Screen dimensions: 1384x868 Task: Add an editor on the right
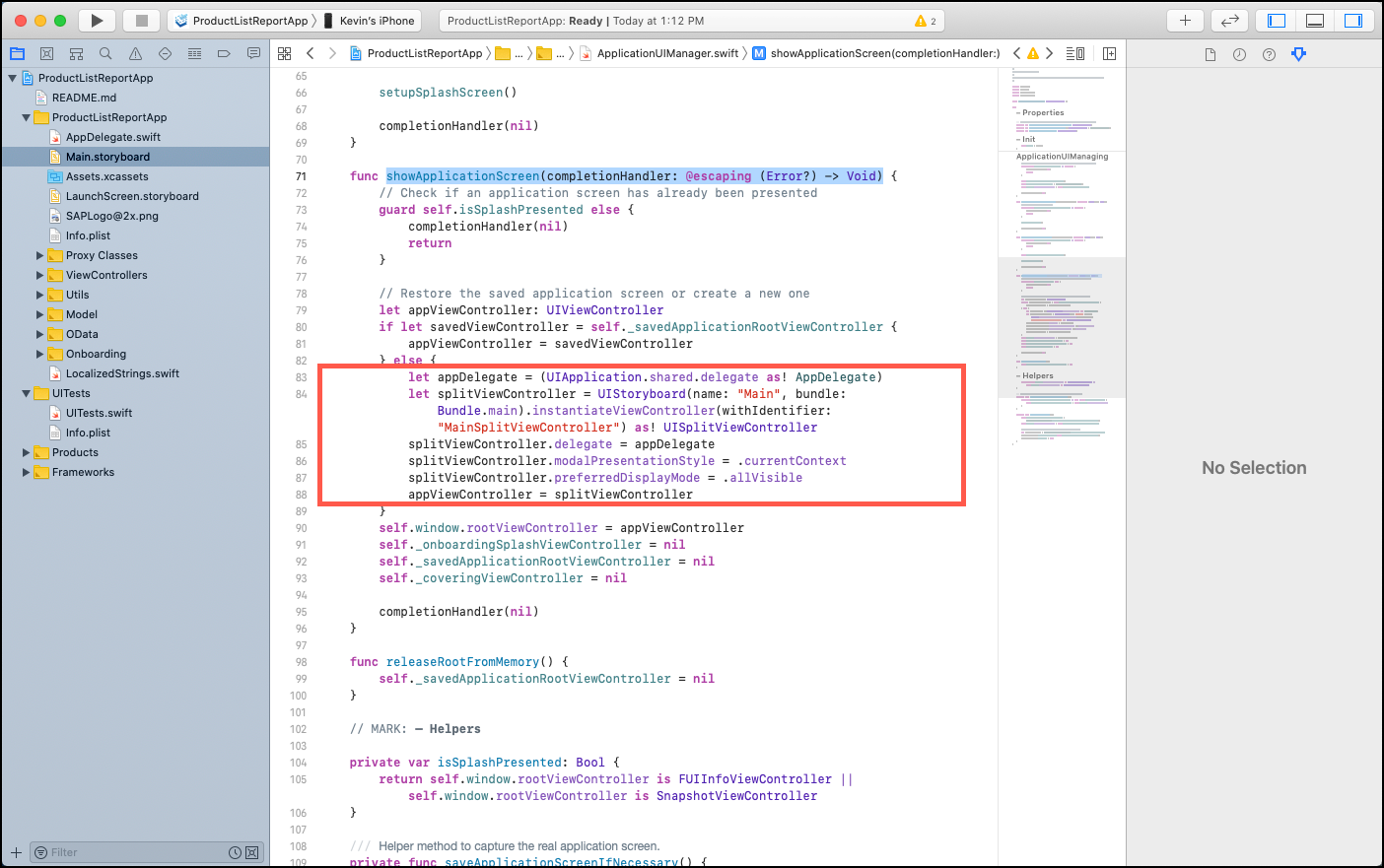[1109, 53]
